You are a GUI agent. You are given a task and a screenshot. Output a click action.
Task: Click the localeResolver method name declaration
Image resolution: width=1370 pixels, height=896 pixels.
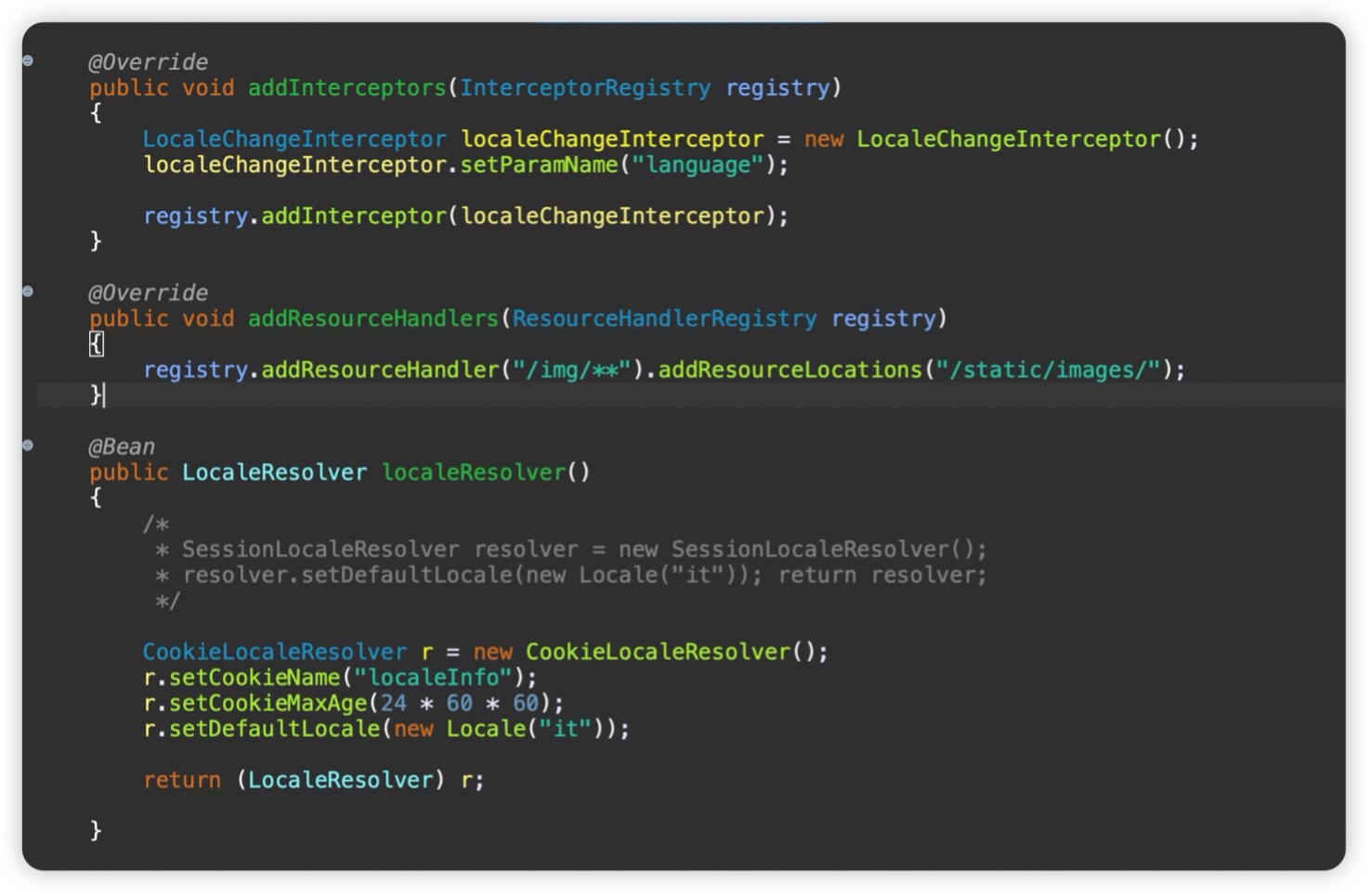point(474,473)
